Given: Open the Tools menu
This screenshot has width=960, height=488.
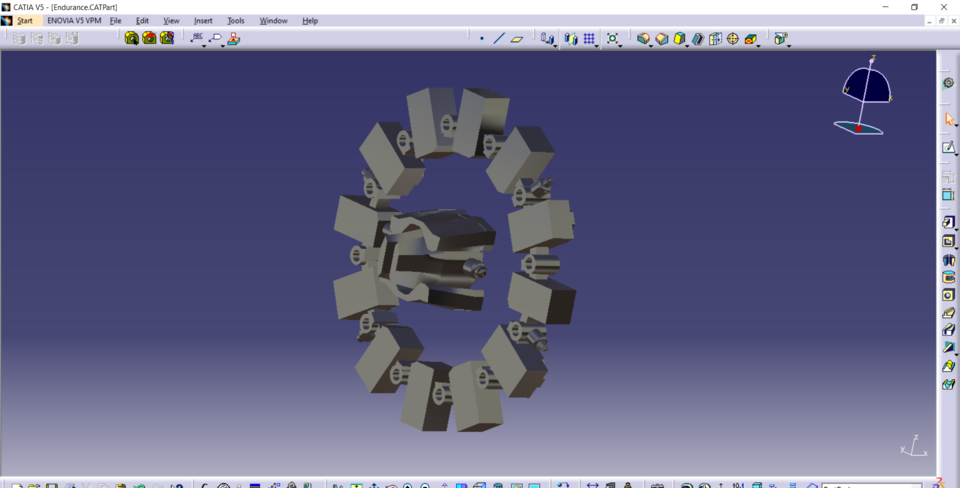Looking at the screenshot, I should tap(236, 21).
